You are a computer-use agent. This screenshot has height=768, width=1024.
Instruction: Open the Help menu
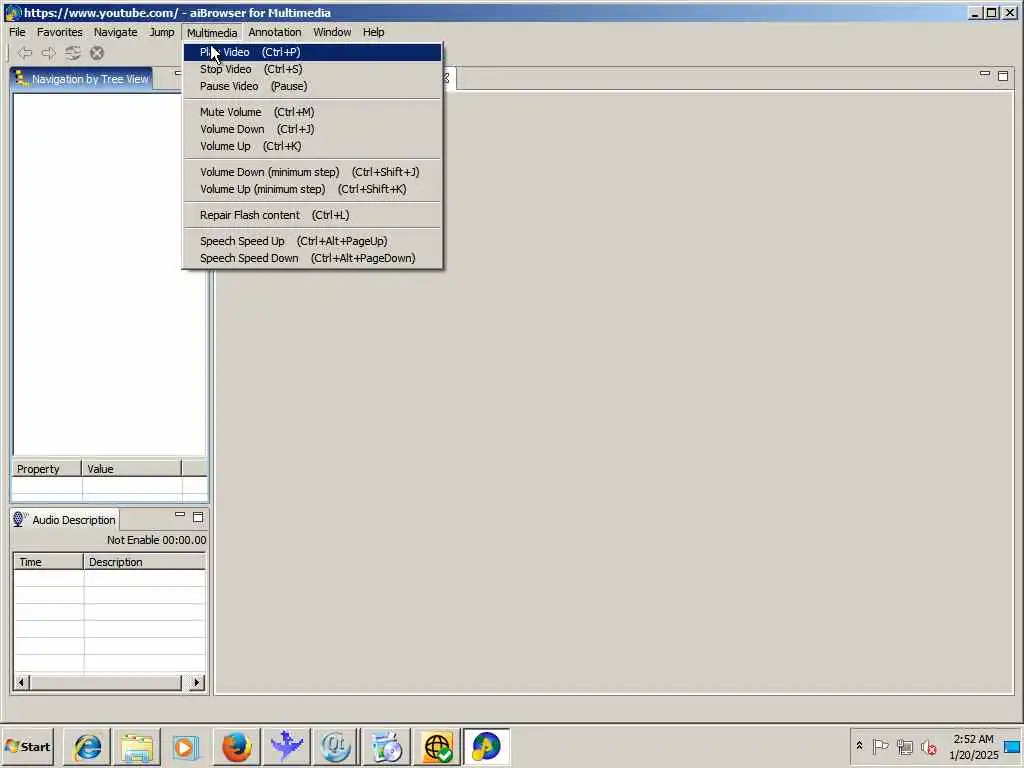click(x=374, y=32)
